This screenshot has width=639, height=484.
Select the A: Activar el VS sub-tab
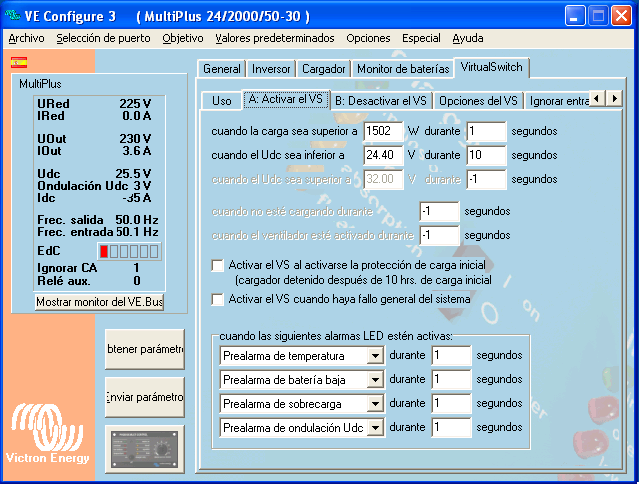tap(286, 99)
